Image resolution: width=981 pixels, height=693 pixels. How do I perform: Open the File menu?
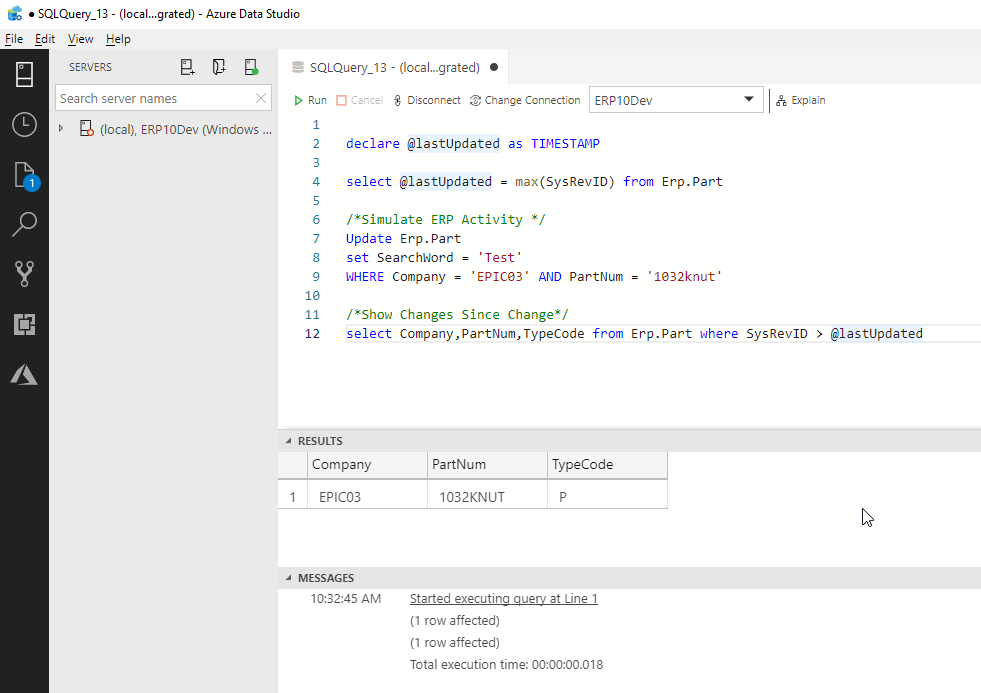point(14,39)
